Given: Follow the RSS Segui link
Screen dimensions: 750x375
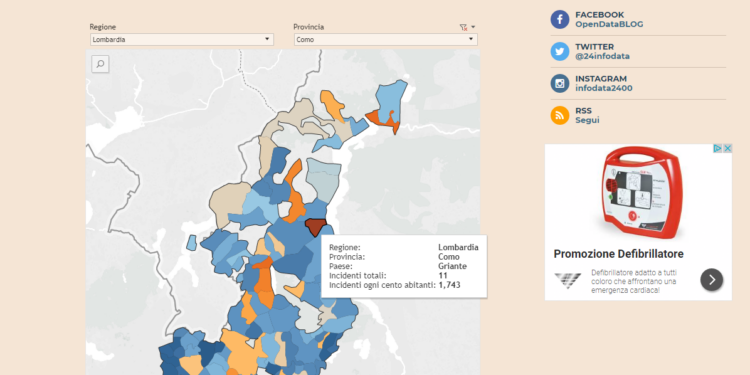Looking at the screenshot, I should point(587,120).
